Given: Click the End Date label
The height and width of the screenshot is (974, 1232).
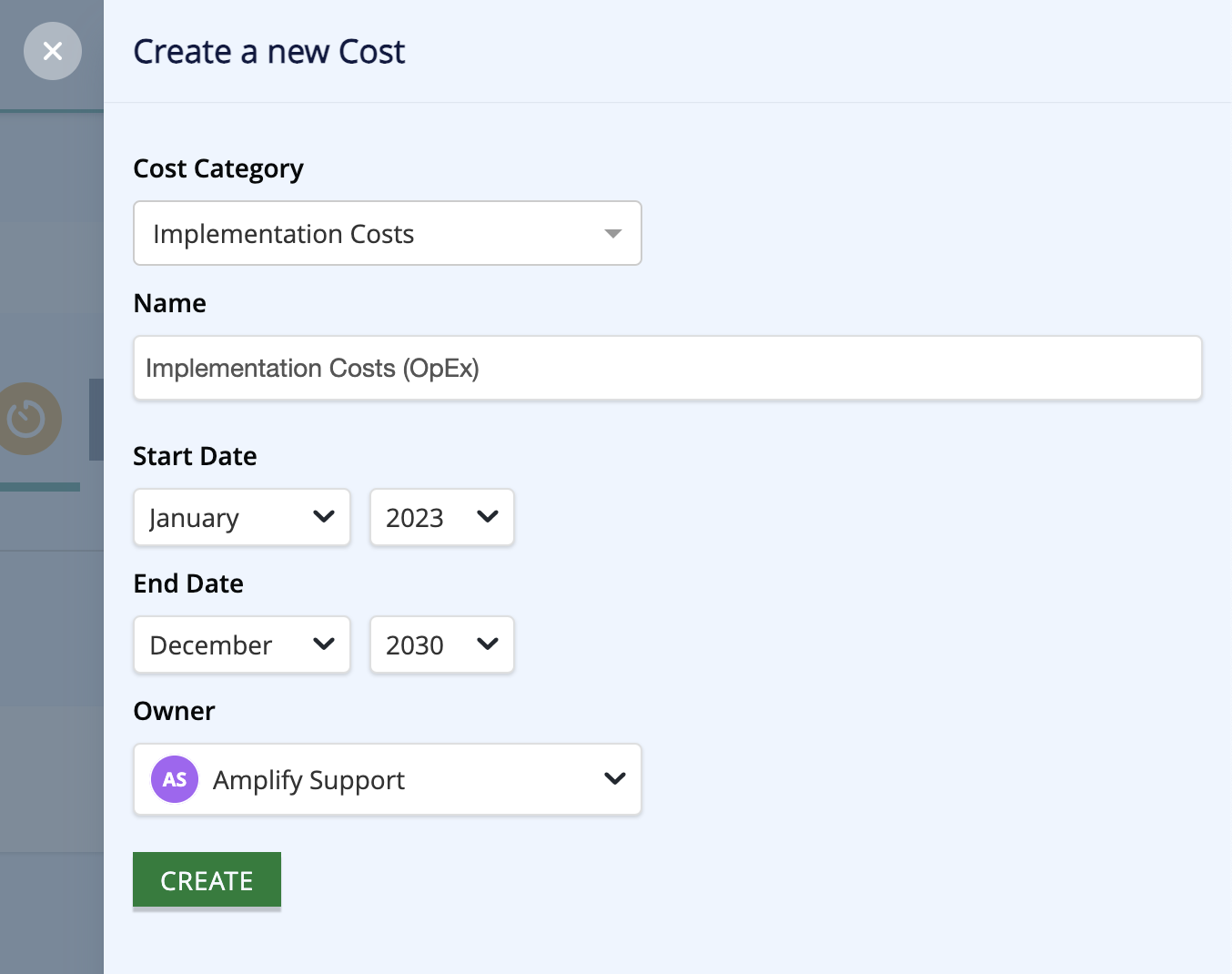Looking at the screenshot, I should [x=188, y=583].
